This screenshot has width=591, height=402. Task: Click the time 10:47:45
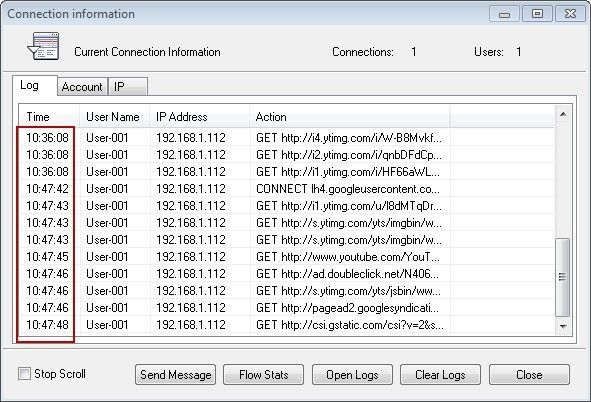click(x=47, y=257)
